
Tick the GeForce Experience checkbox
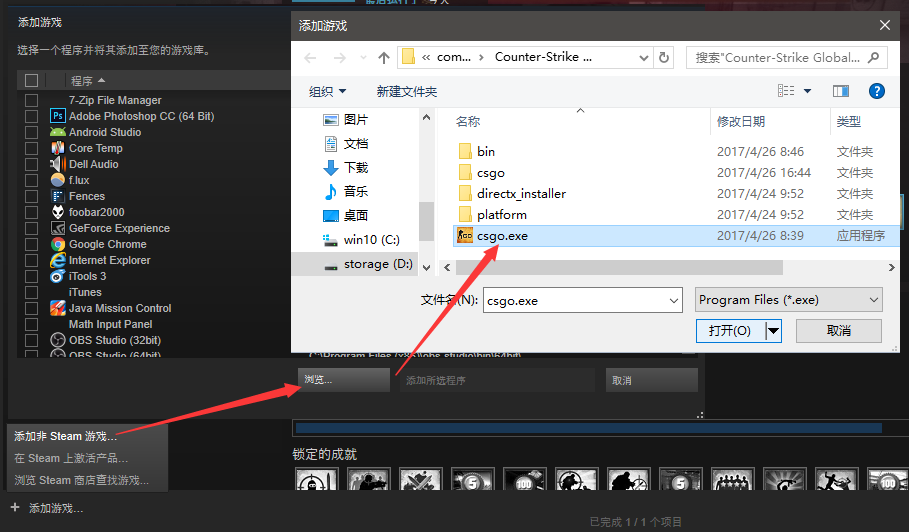[31, 228]
